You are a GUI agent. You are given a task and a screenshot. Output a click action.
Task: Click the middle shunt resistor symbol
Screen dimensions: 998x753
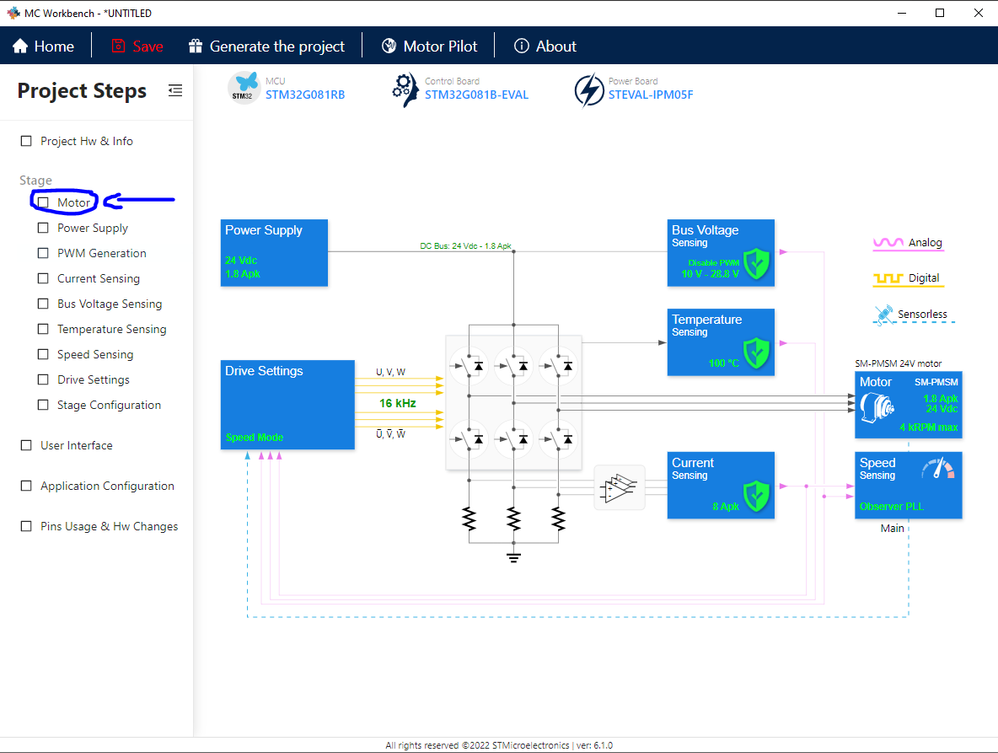[x=514, y=519]
